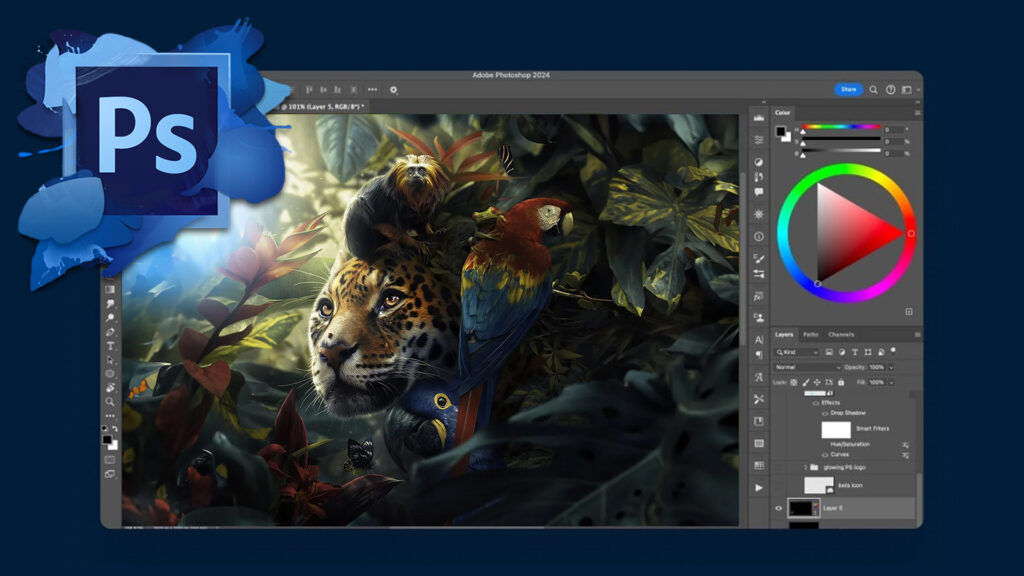
Task: Toggle lock transparent pixels icon
Action: tap(793, 382)
